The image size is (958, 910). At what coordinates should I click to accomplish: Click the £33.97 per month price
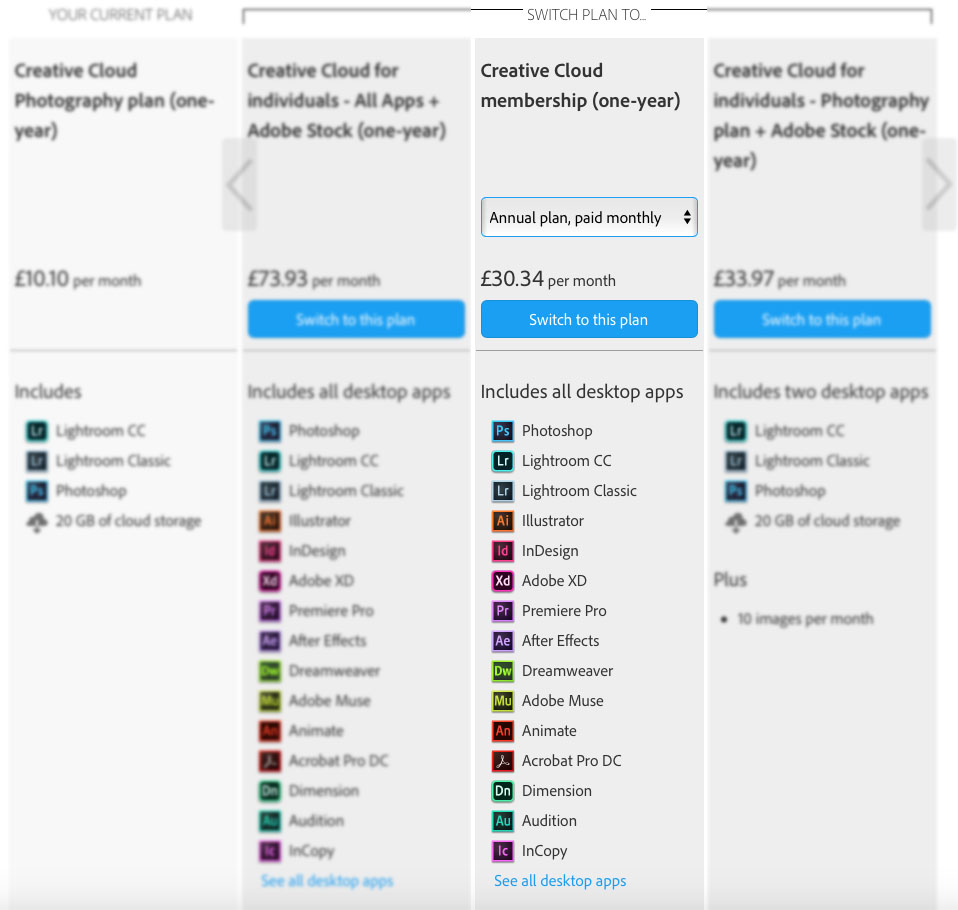coord(780,279)
